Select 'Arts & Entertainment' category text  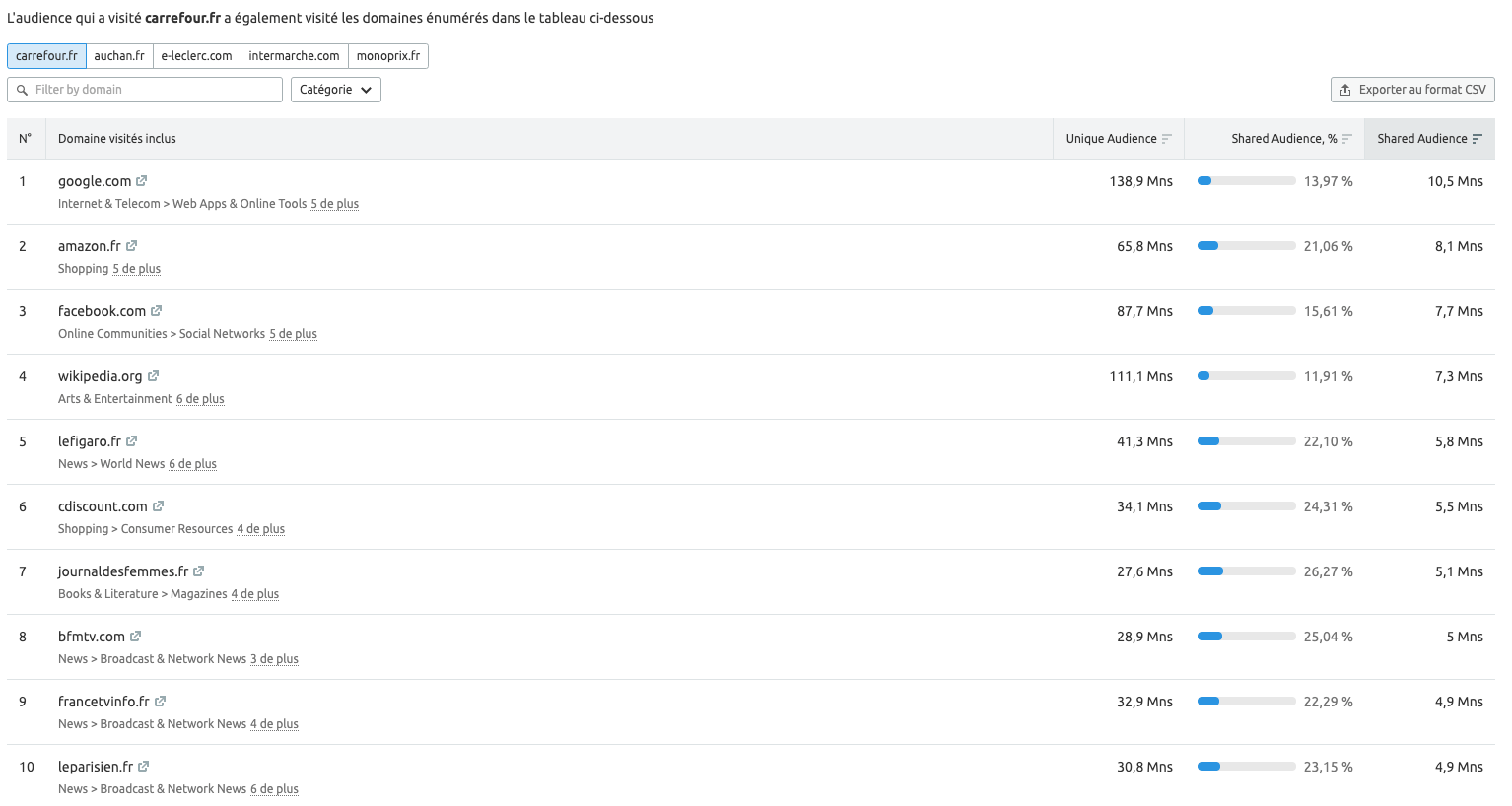click(115, 399)
